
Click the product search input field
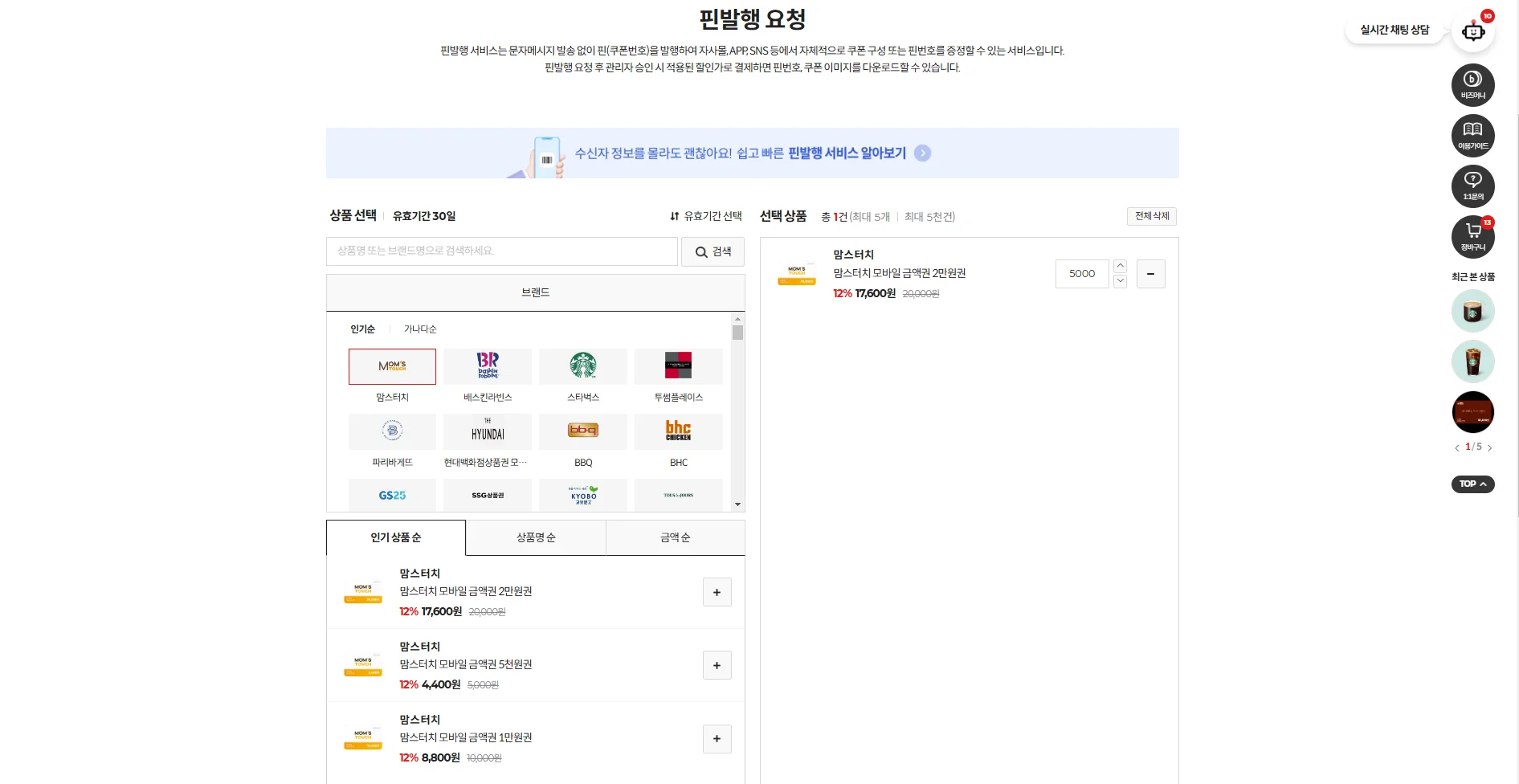[501, 251]
